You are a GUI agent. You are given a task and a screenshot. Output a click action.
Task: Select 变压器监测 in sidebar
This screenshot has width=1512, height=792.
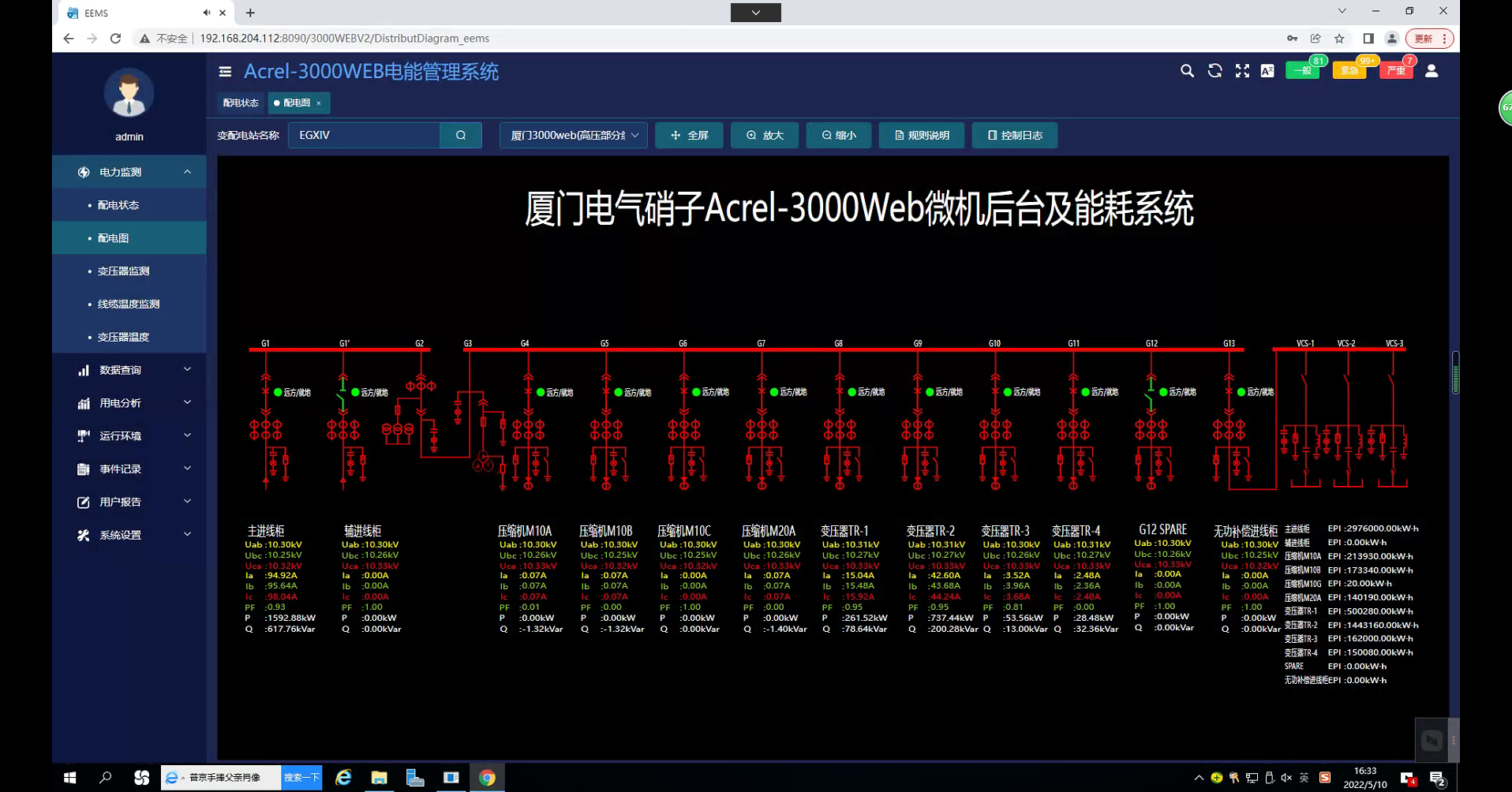point(124,271)
